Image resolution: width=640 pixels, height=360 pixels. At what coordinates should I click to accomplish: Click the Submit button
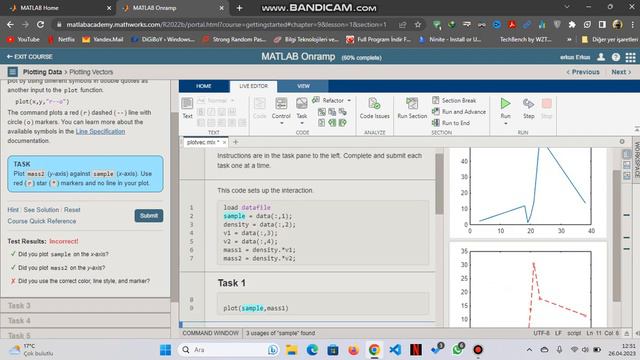click(149, 216)
